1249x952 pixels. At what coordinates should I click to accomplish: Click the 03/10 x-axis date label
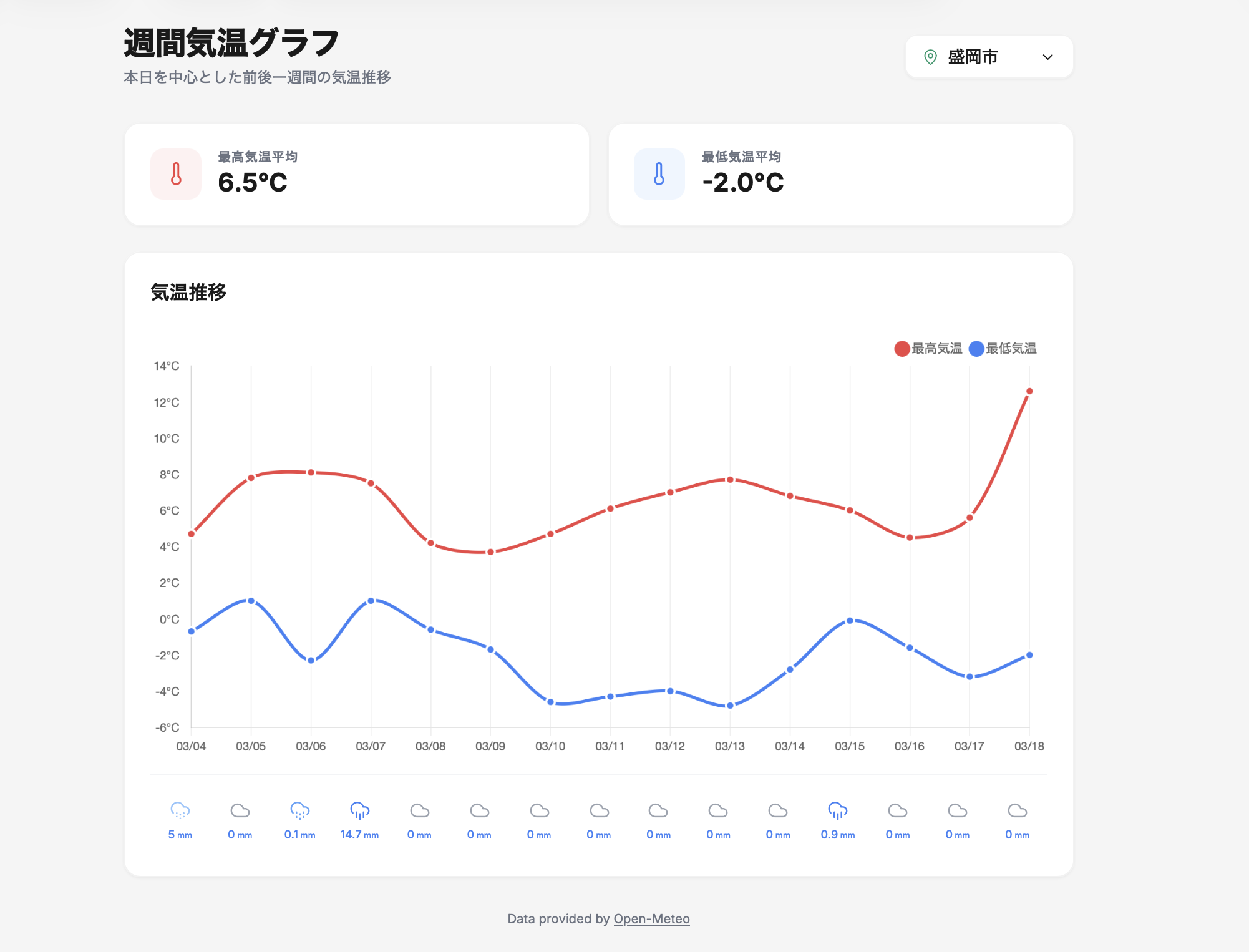550,746
